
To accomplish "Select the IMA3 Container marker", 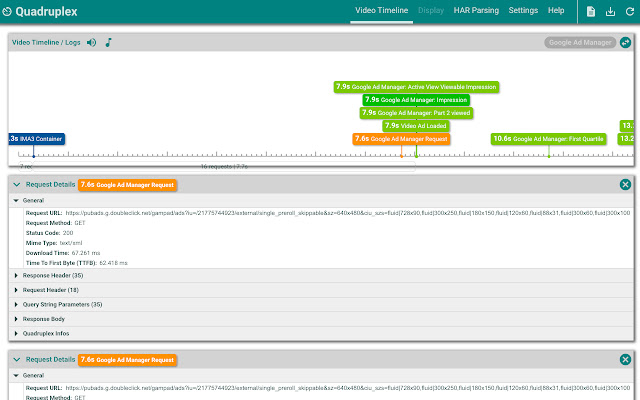I will point(36,139).
